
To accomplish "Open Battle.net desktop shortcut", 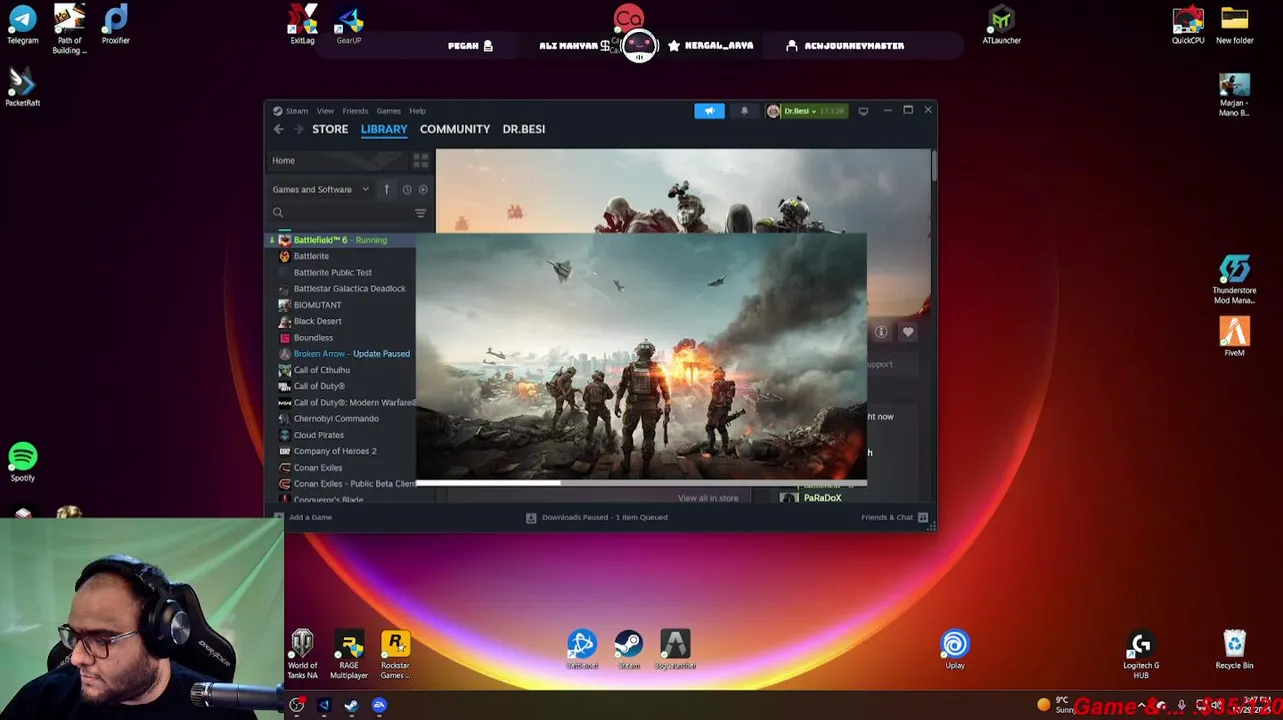I will (x=581, y=650).
